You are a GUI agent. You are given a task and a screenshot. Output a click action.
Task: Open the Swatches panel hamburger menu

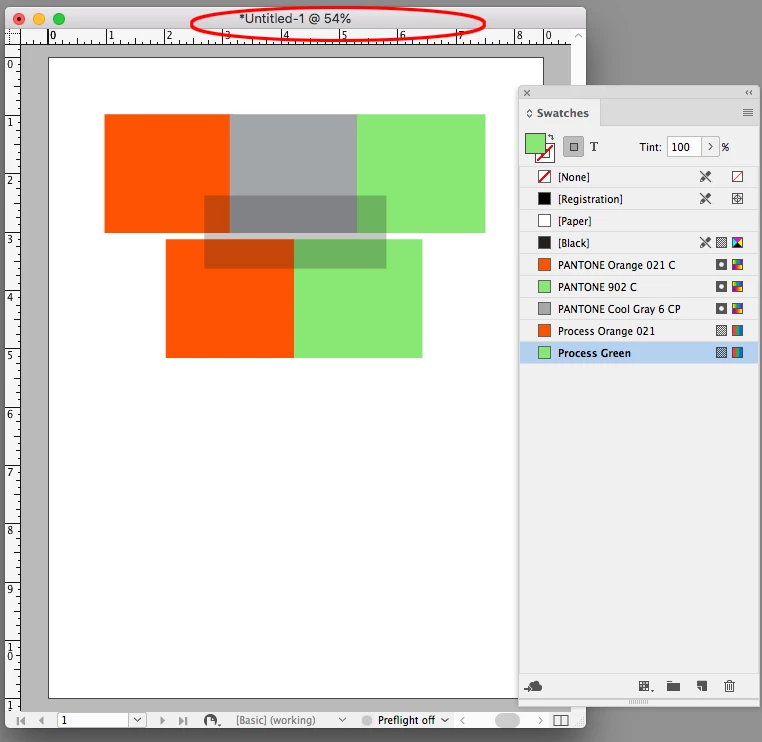748,113
